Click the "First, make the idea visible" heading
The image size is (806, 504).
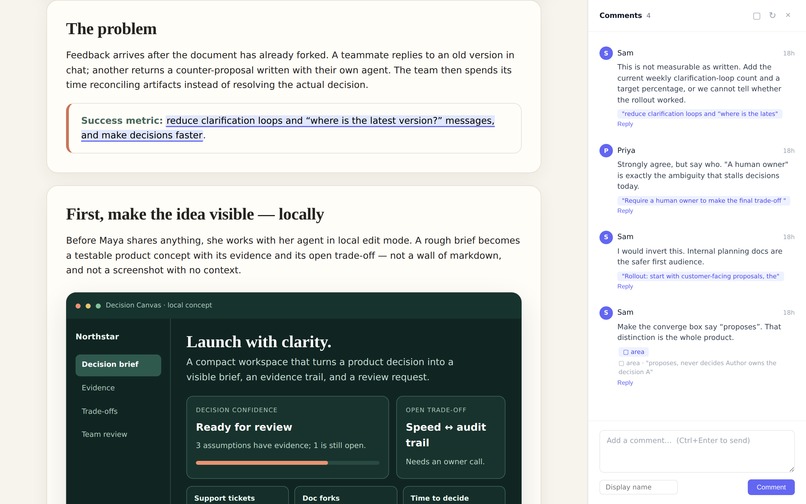[x=195, y=214]
